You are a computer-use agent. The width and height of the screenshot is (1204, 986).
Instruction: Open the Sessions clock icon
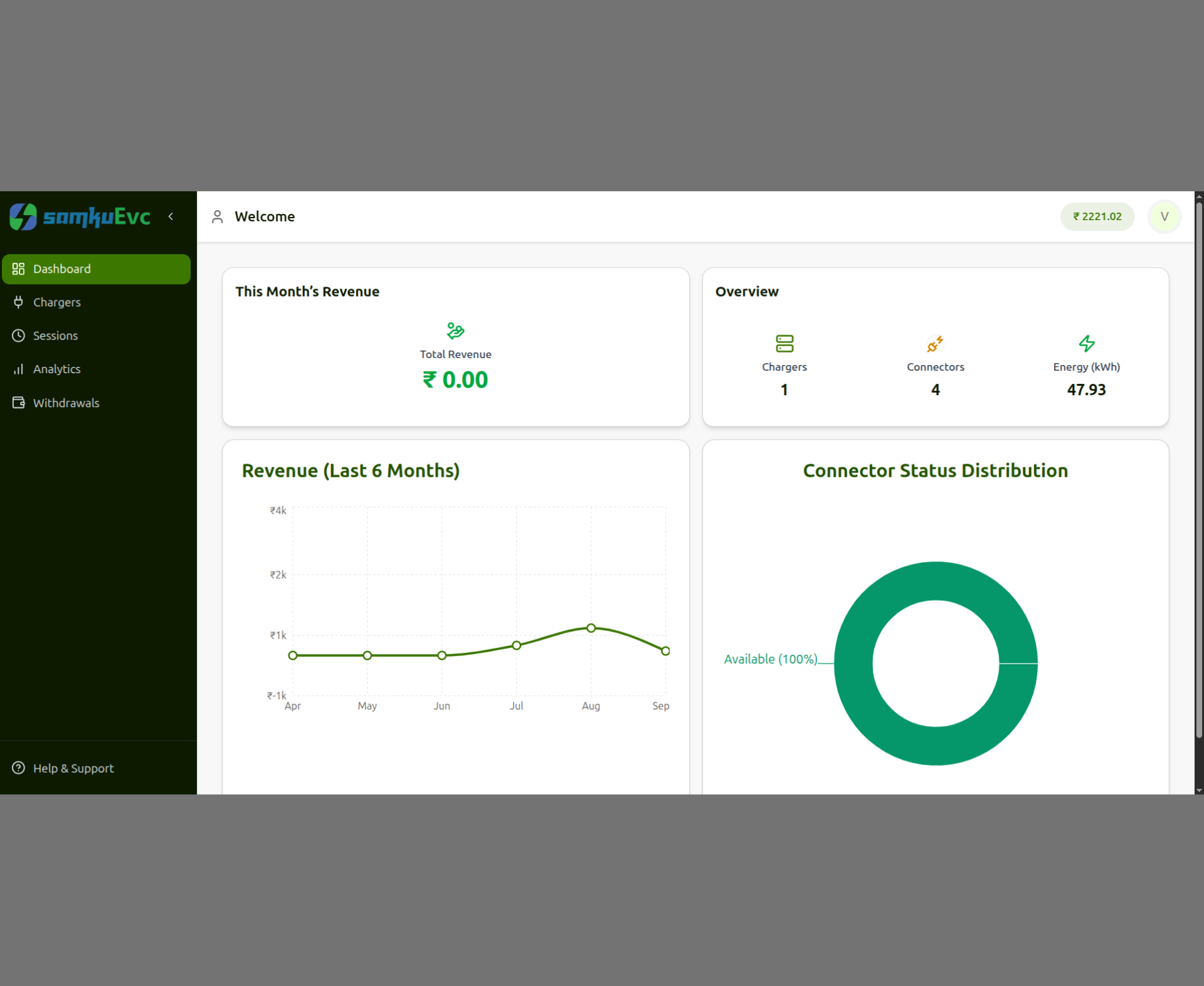click(x=19, y=336)
